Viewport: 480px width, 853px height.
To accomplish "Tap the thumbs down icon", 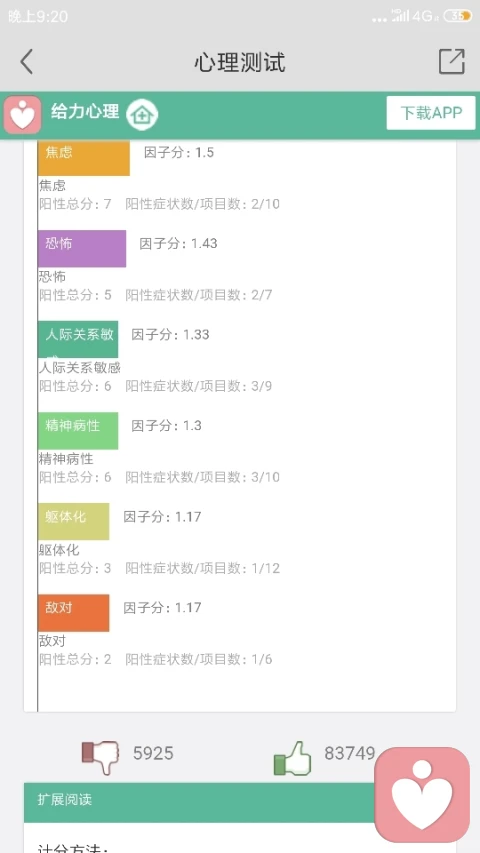I will [100, 756].
